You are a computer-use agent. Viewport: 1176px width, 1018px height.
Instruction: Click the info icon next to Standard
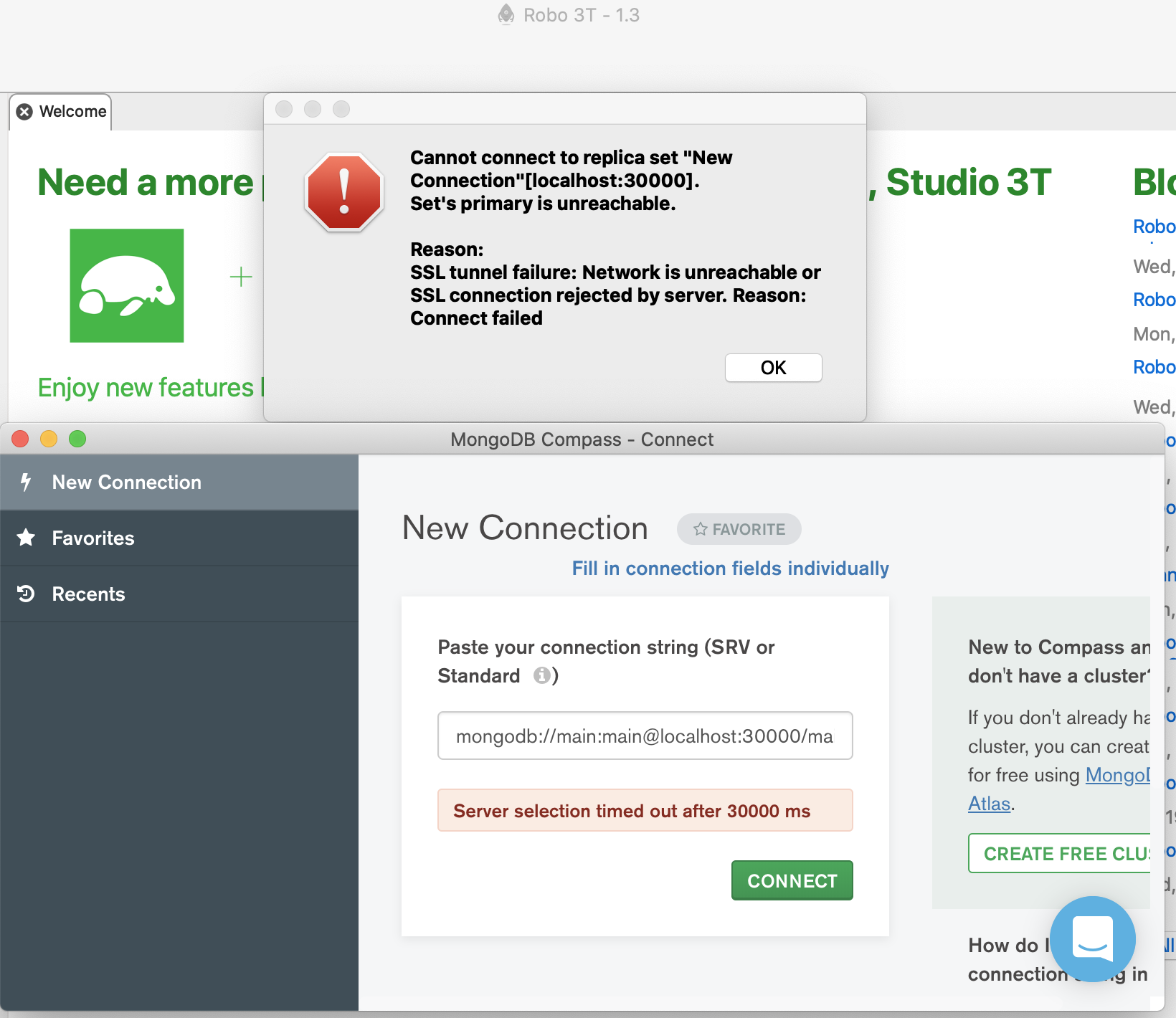542,675
